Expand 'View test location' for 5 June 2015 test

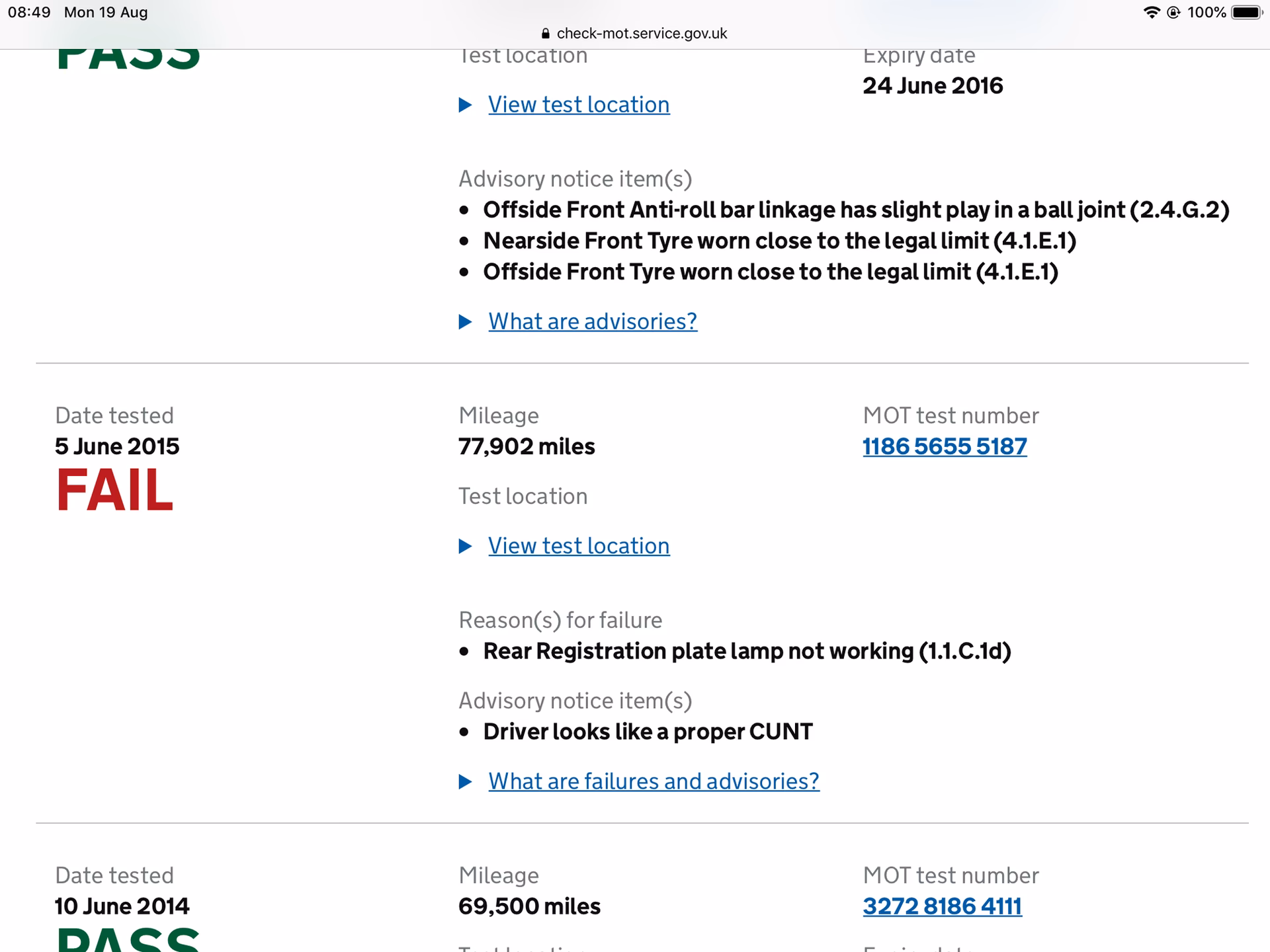(x=578, y=546)
